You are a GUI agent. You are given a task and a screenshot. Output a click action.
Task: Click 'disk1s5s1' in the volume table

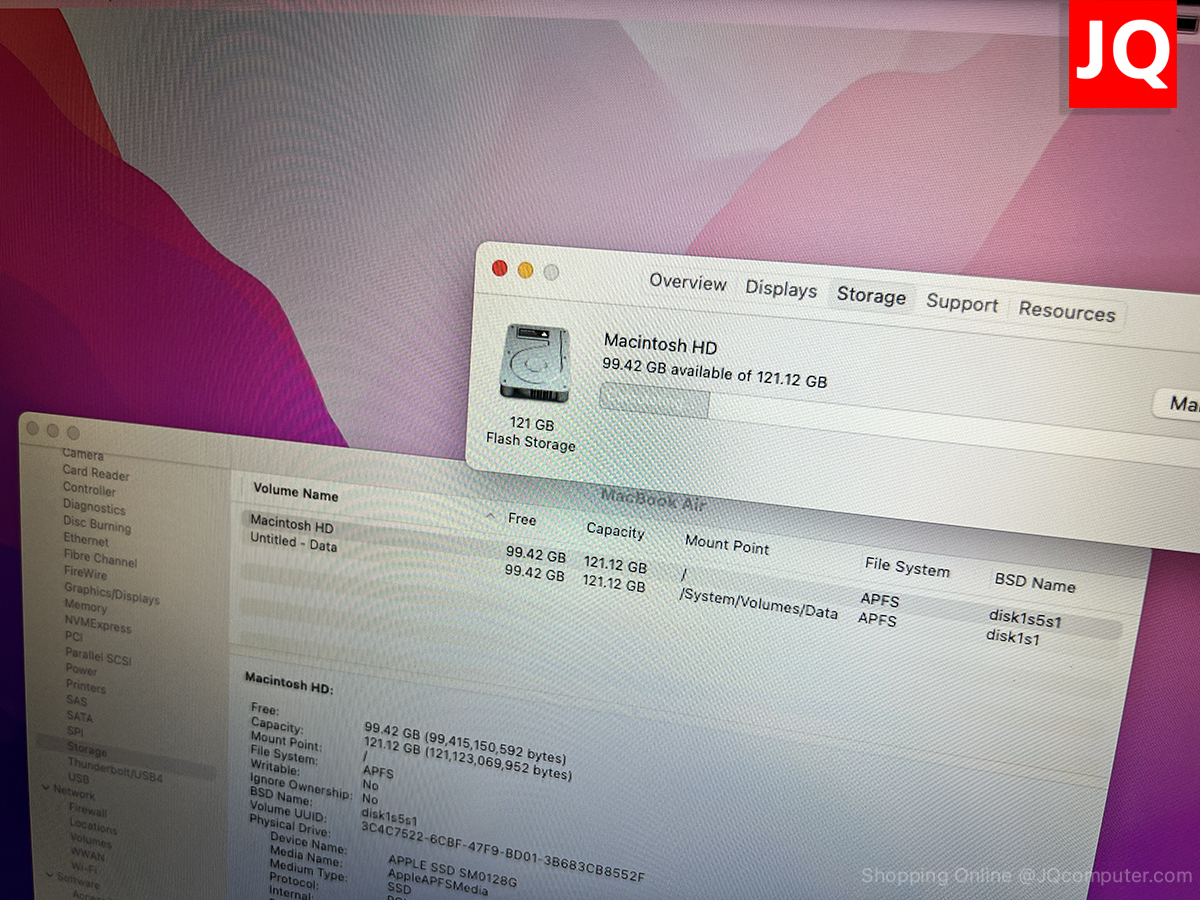click(x=1025, y=618)
